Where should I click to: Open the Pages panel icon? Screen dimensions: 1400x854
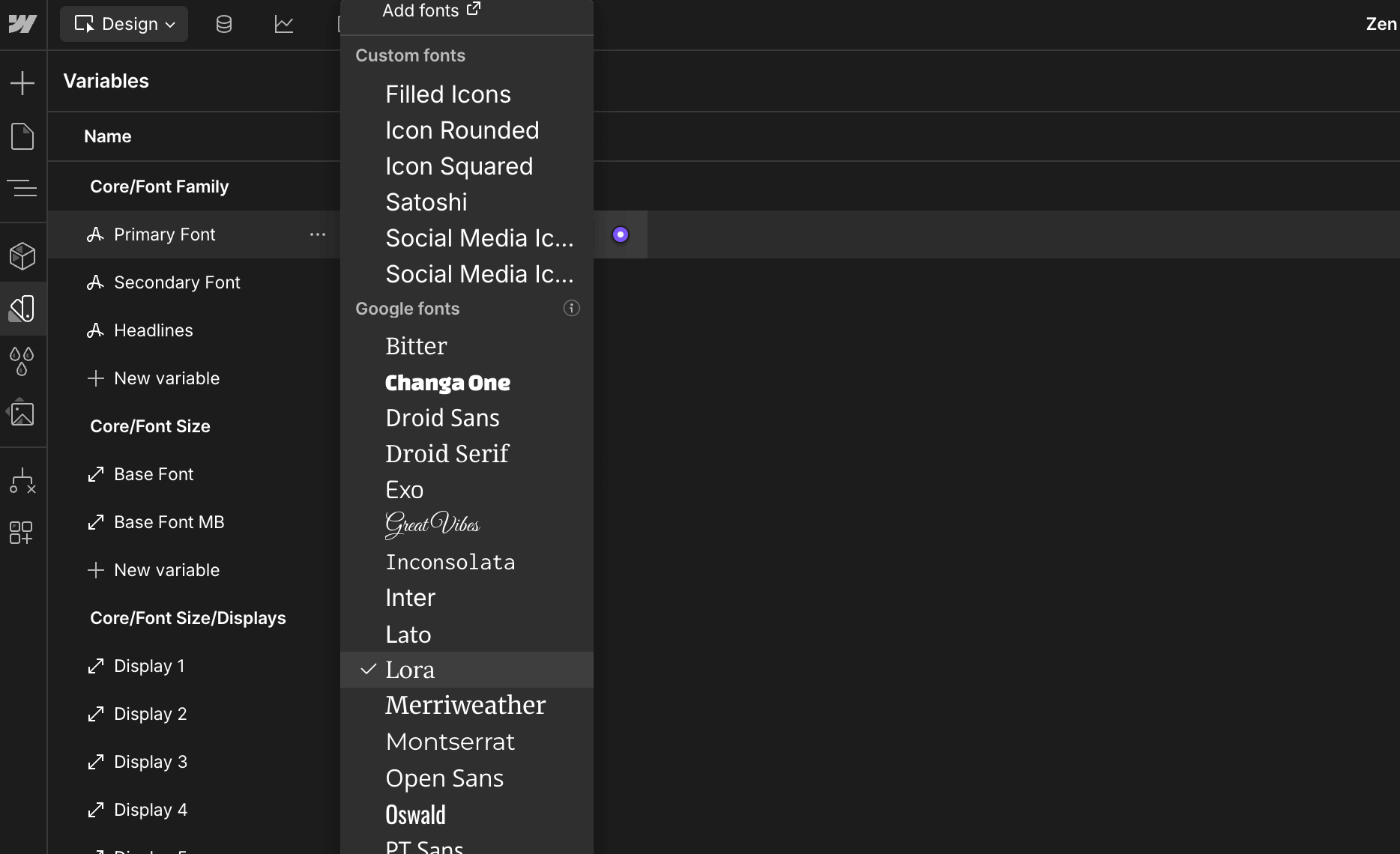pyautogui.click(x=22, y=136)
